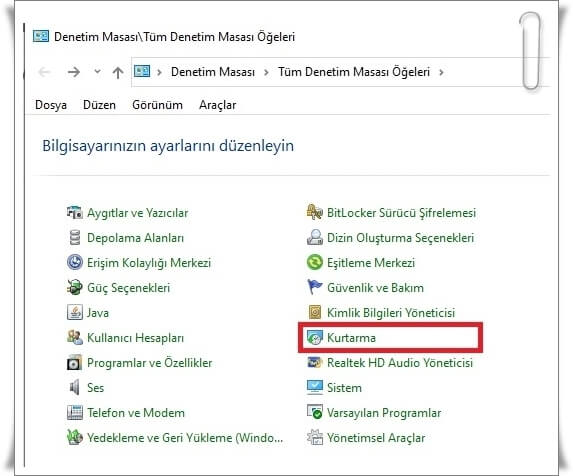
Task: Open the Realtek HD Audio icon
Action: 315,363
